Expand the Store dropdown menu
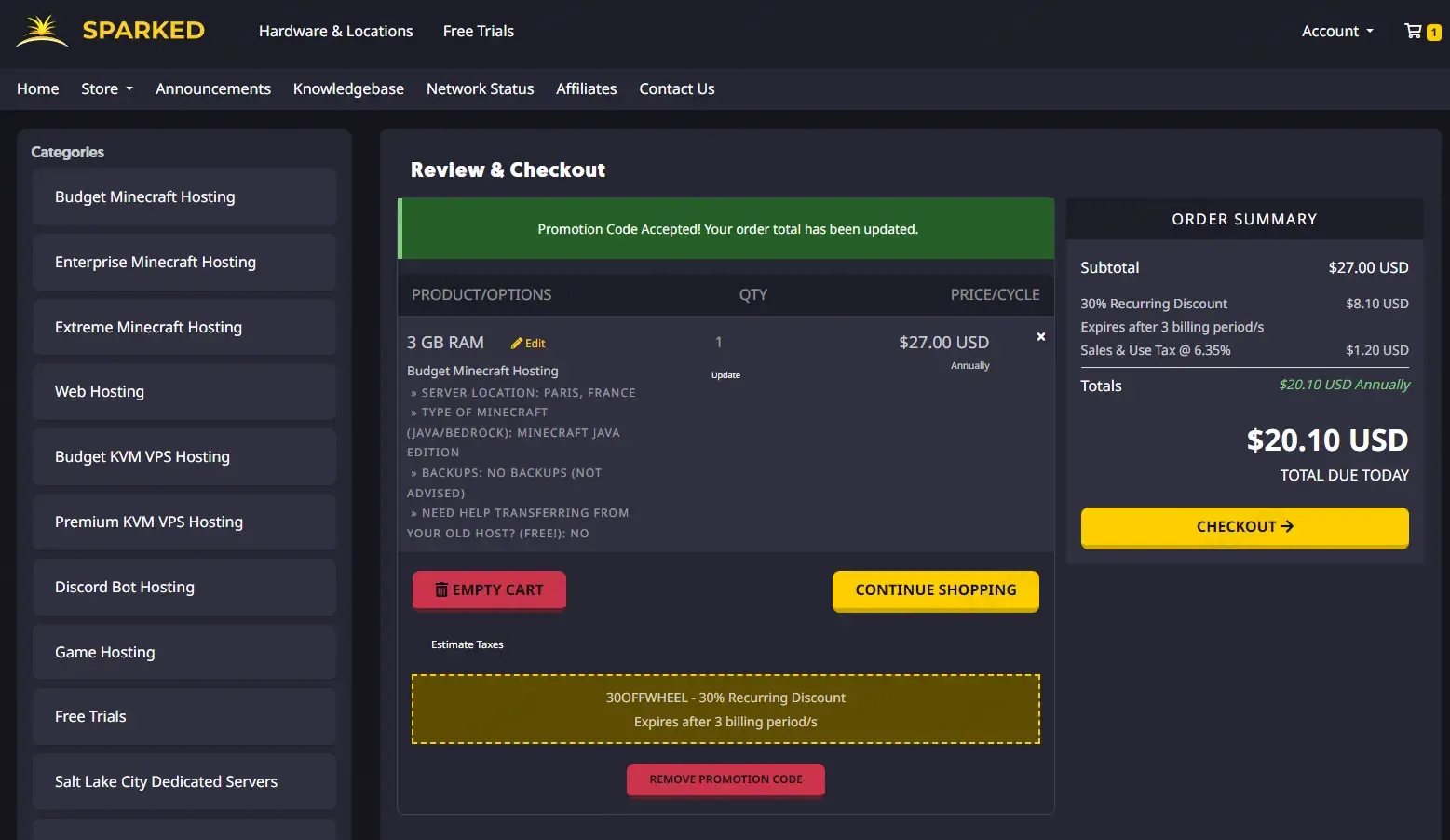The image size is (1450, 840). coord(107,88)
